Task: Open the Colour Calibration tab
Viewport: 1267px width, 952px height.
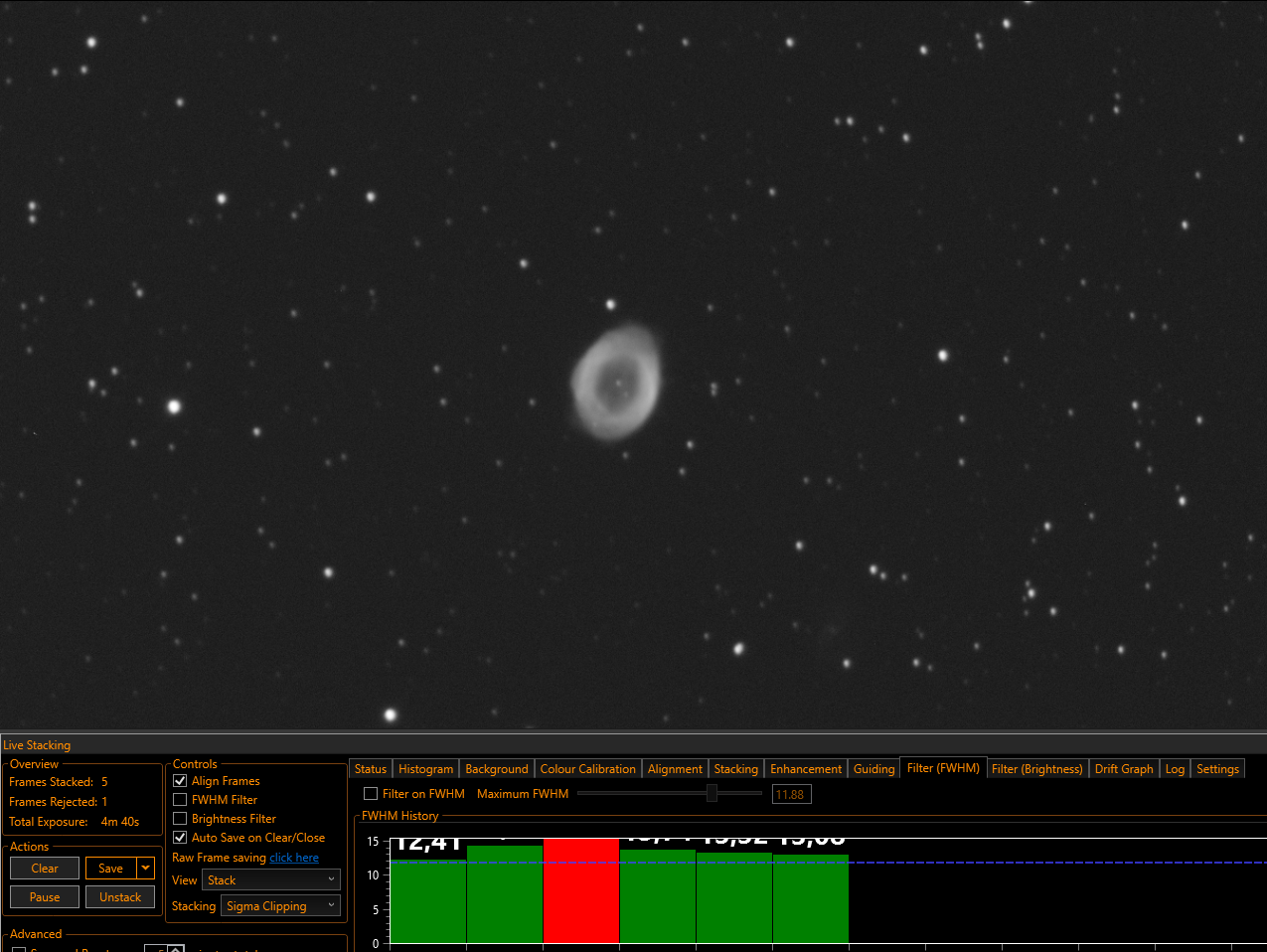Action: click(588, 769)
